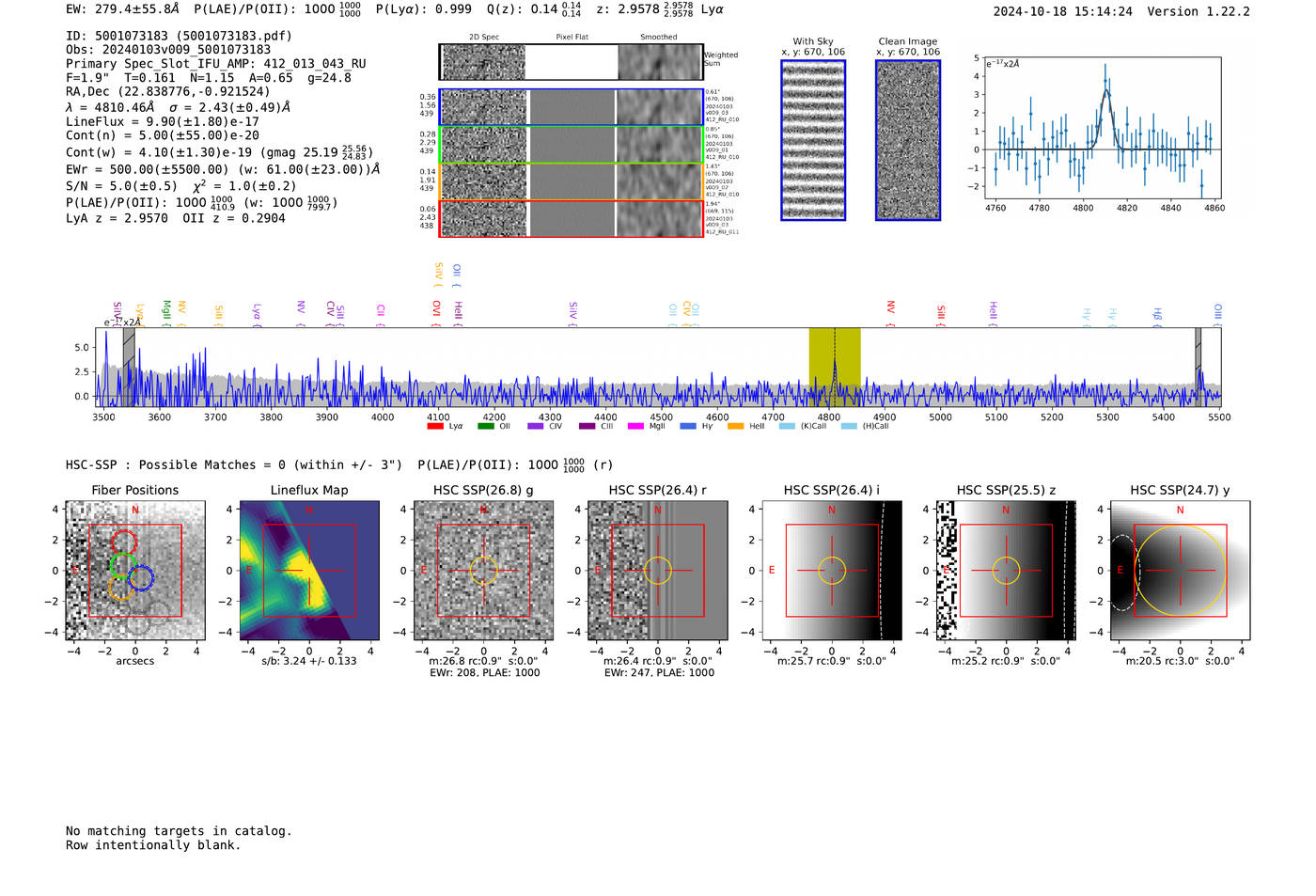Select the HSC SSP(26.4) r cutout
Image resolution: width=1316 pixels, height=896 pixels.
click(658, 571)
